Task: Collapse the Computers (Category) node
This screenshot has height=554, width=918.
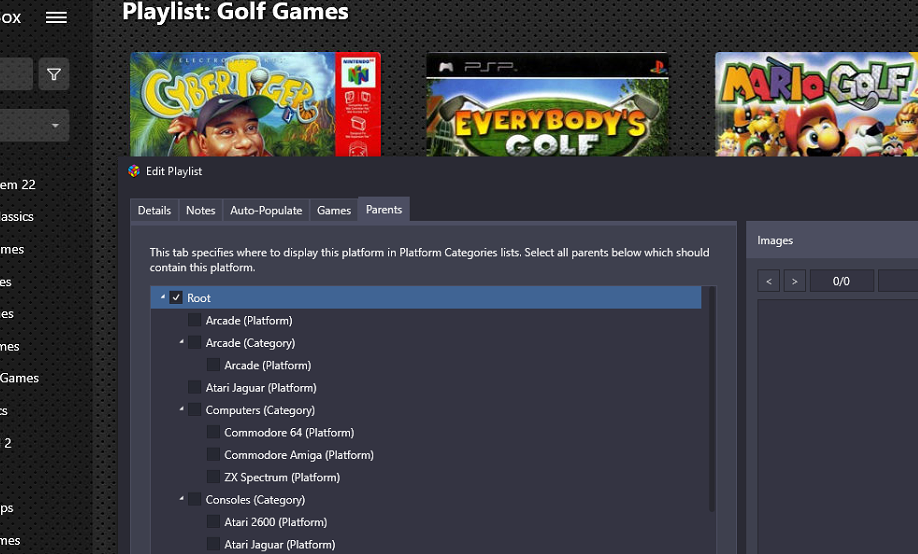Action: (x=181, y=409)
